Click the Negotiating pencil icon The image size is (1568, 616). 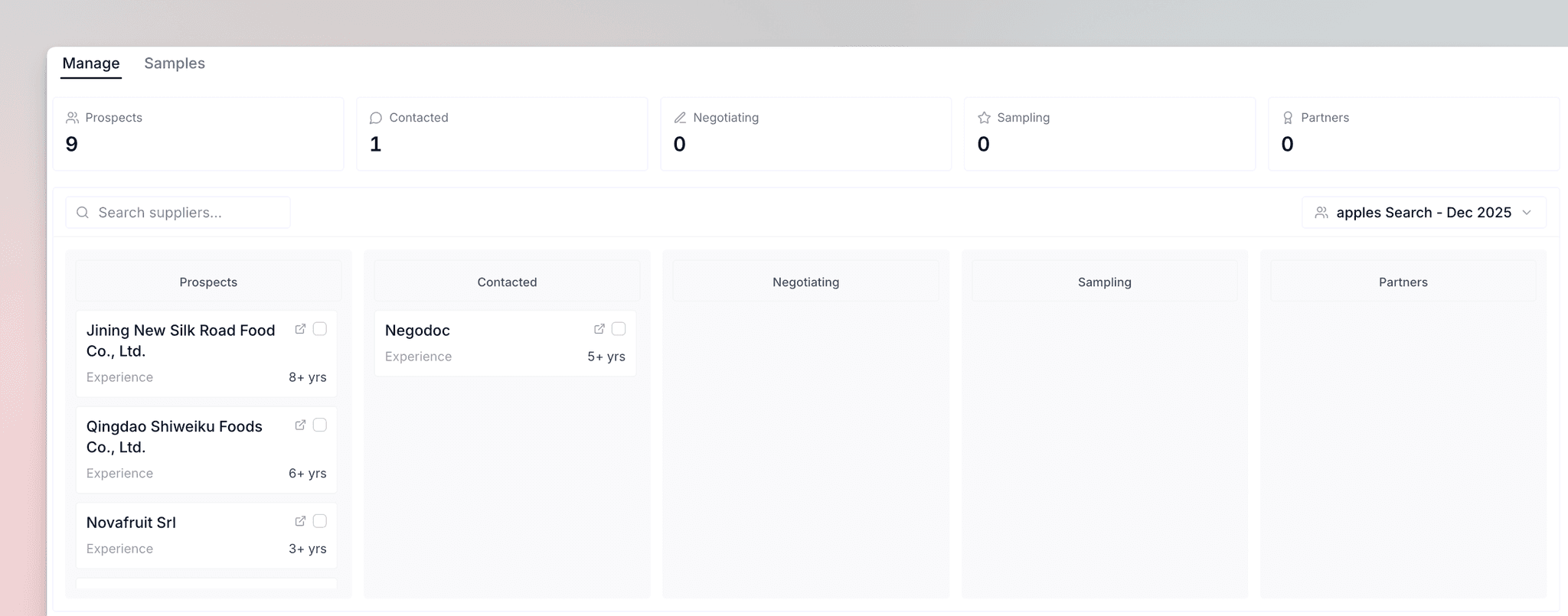(x=680, y=118)
